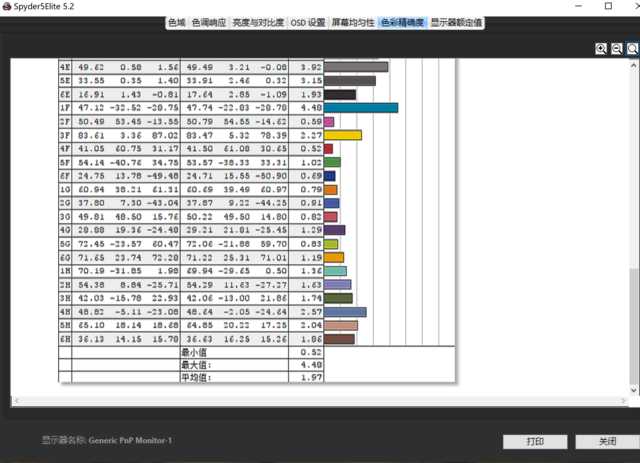Select the 6H row label
The image size is (640, 463).
click(65, 339)
